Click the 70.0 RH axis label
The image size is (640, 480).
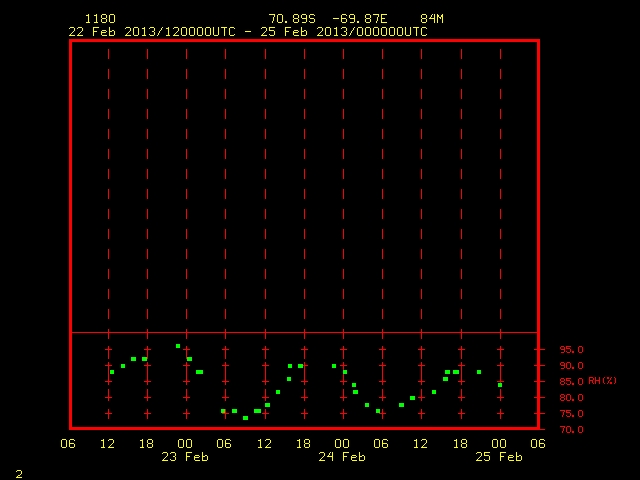coord(571,430)
